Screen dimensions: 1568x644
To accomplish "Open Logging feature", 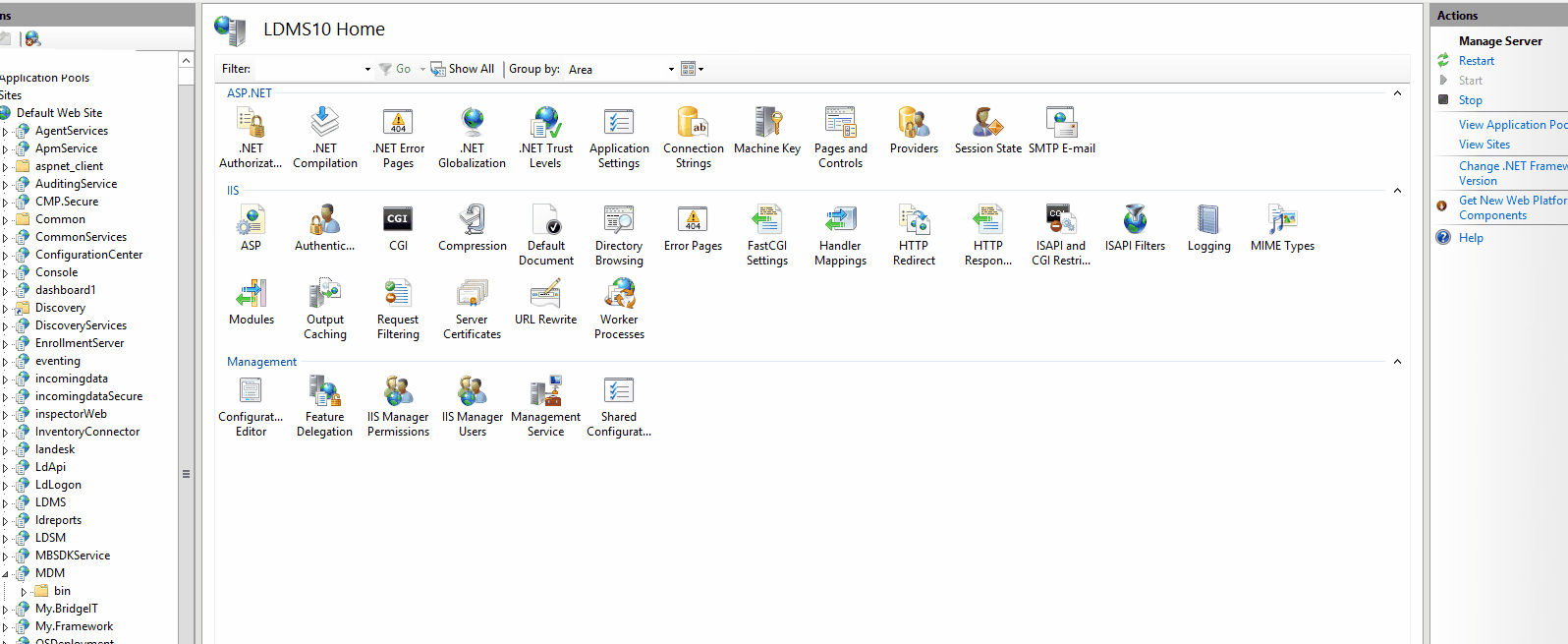I will click(1208, 227).
